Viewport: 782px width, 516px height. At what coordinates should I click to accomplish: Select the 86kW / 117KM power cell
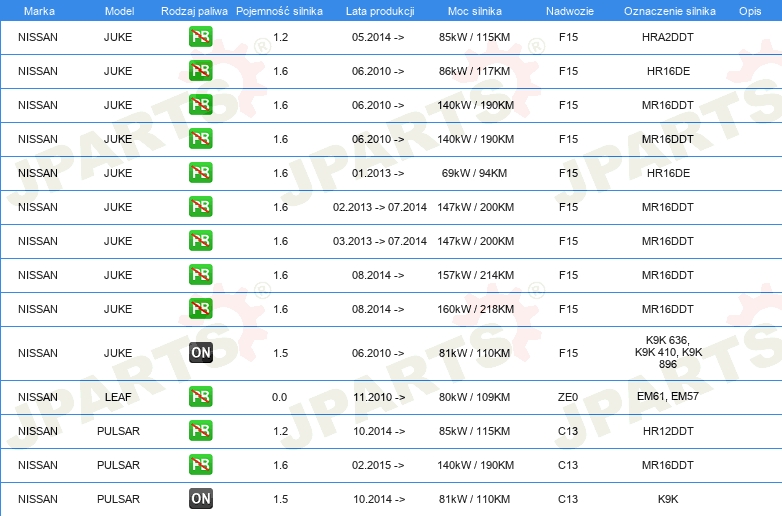coord(474,71)
